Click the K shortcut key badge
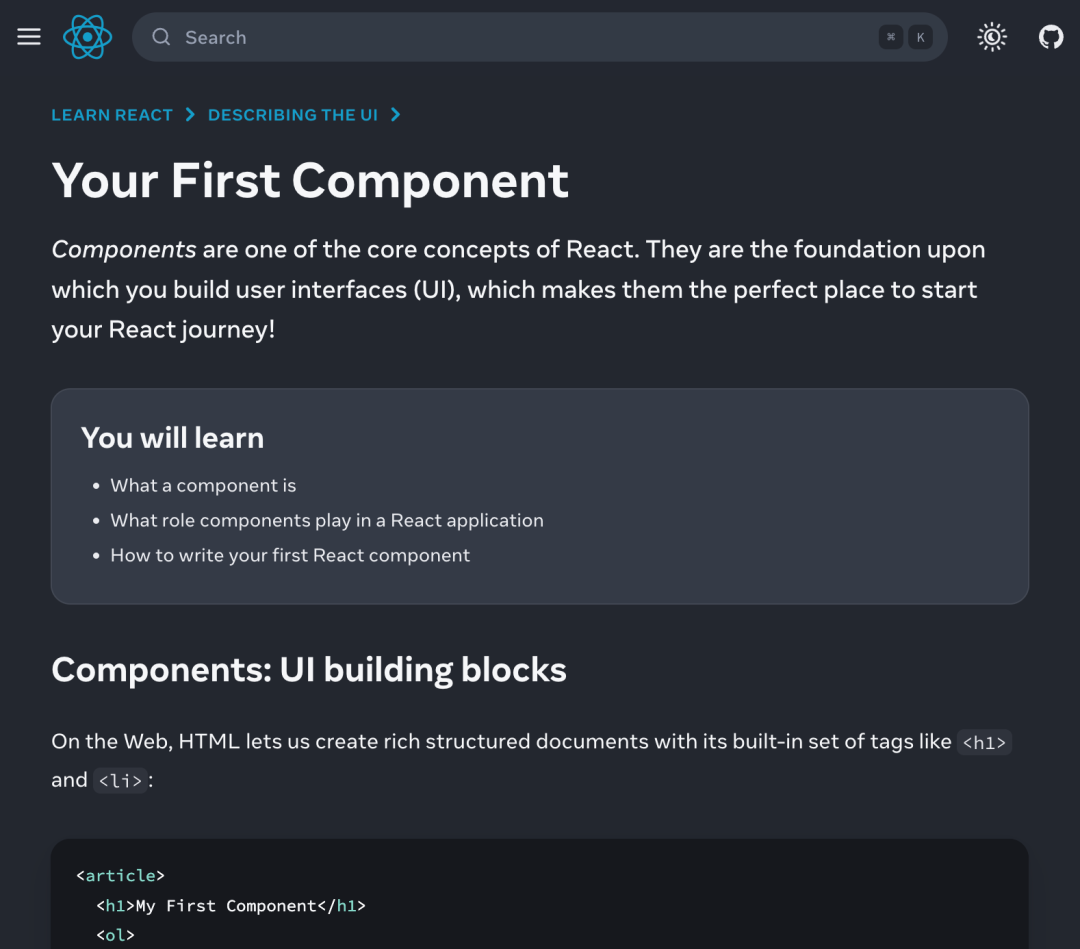 click(x=920, y=37)
